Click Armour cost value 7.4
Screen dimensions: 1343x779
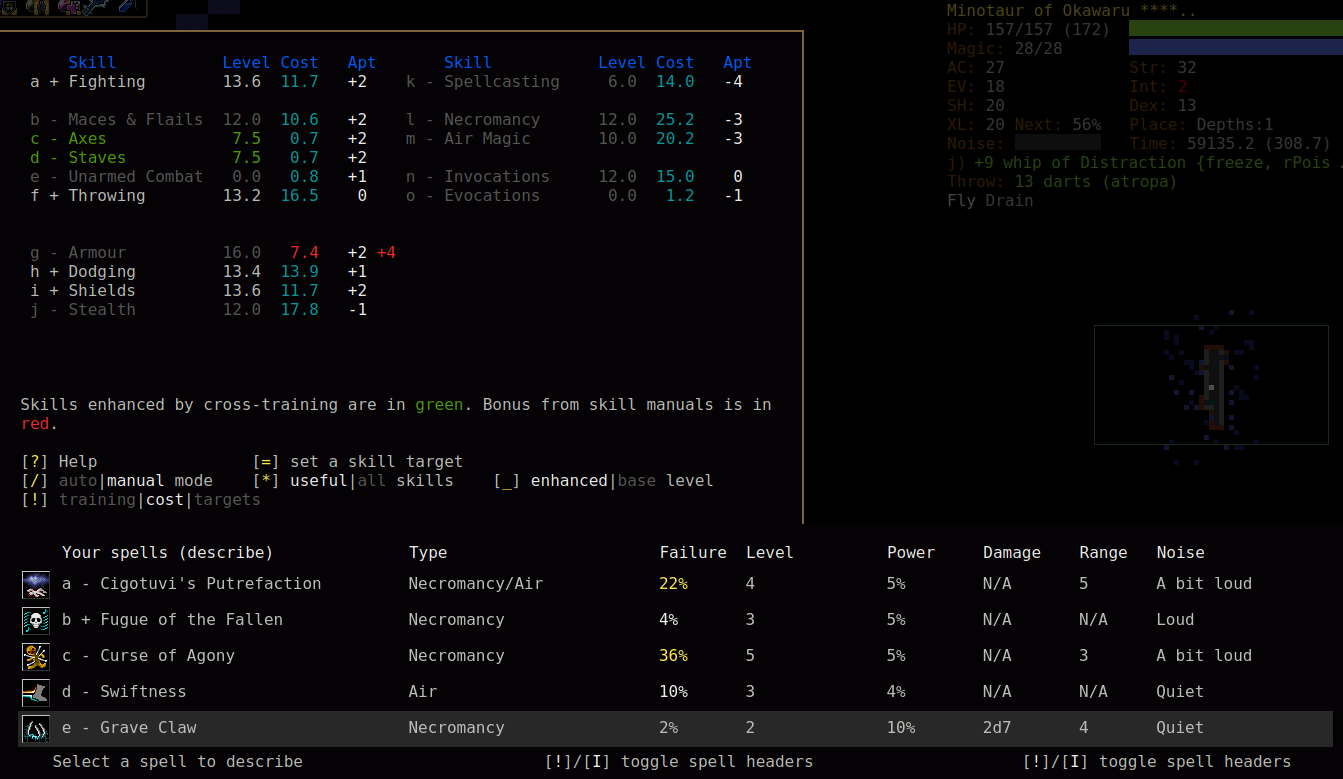[x=304, y=253]
